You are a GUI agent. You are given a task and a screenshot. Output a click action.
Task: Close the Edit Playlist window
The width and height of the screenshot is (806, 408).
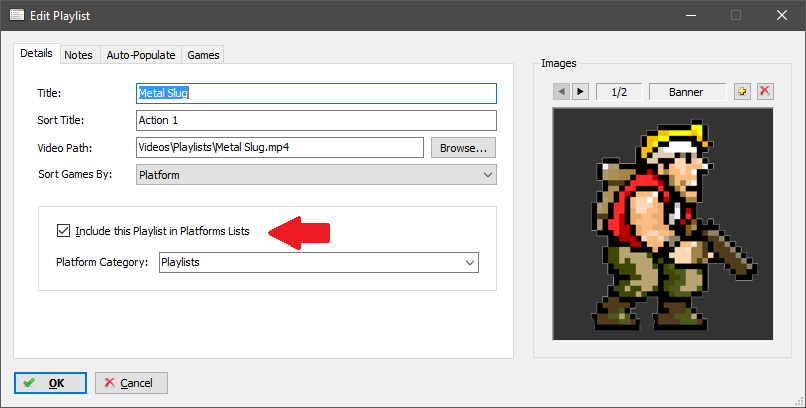[782, 15]
